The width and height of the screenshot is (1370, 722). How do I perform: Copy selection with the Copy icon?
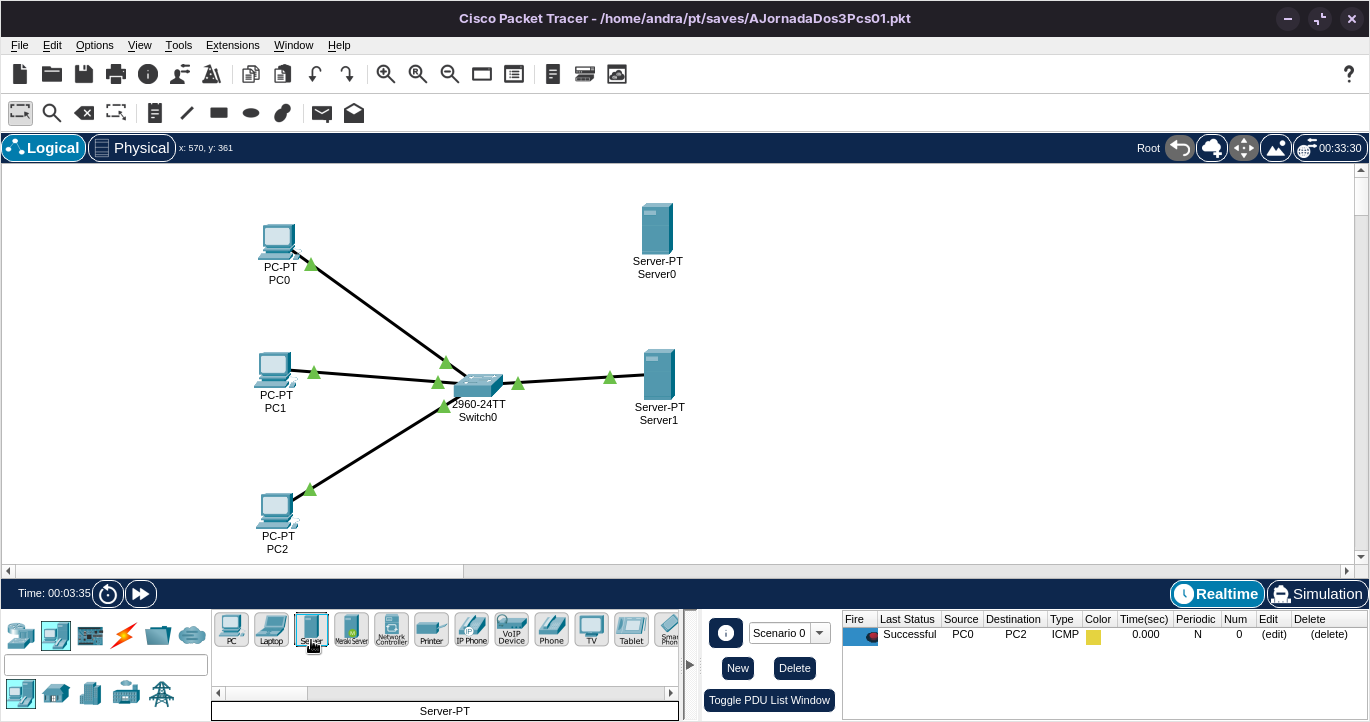tap(251, 74)
